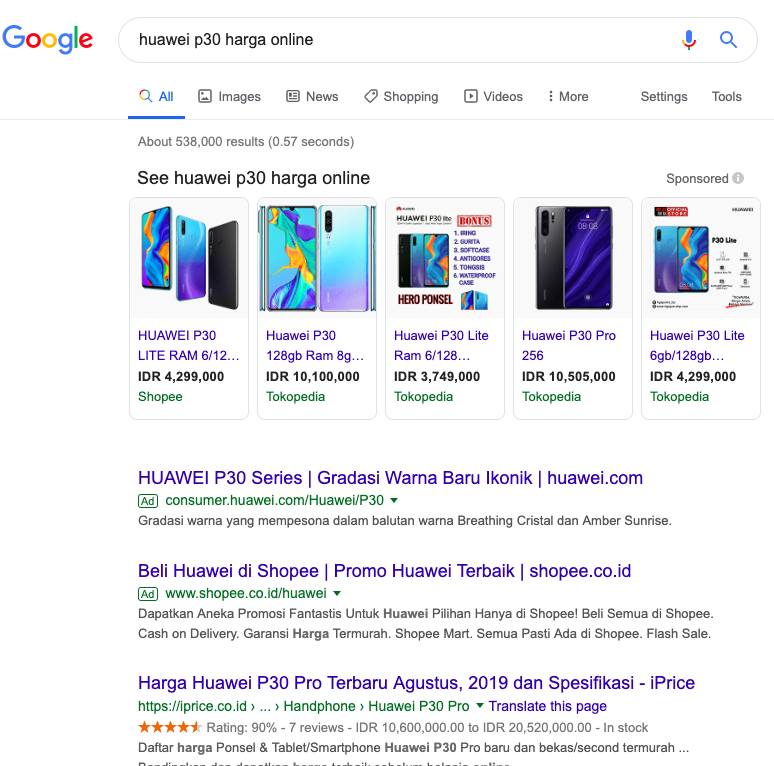Open Huawei P30 Lite 6gb/128gb… listing
Image resolution: width=774 pixels, height=766 pixels.
pyautogui.click(x=697, y=345)
